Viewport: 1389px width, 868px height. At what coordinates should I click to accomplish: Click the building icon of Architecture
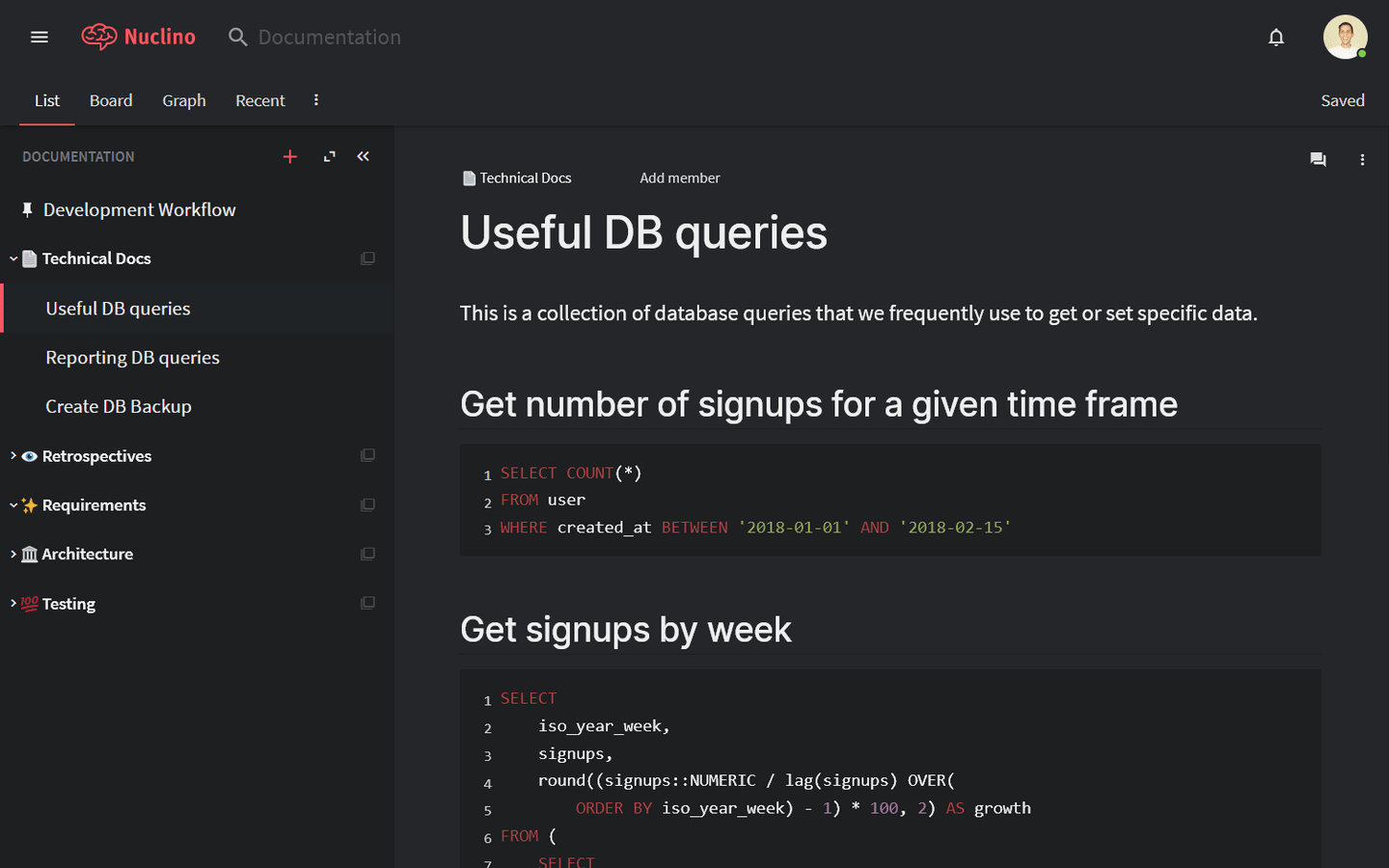coord(30,555)
